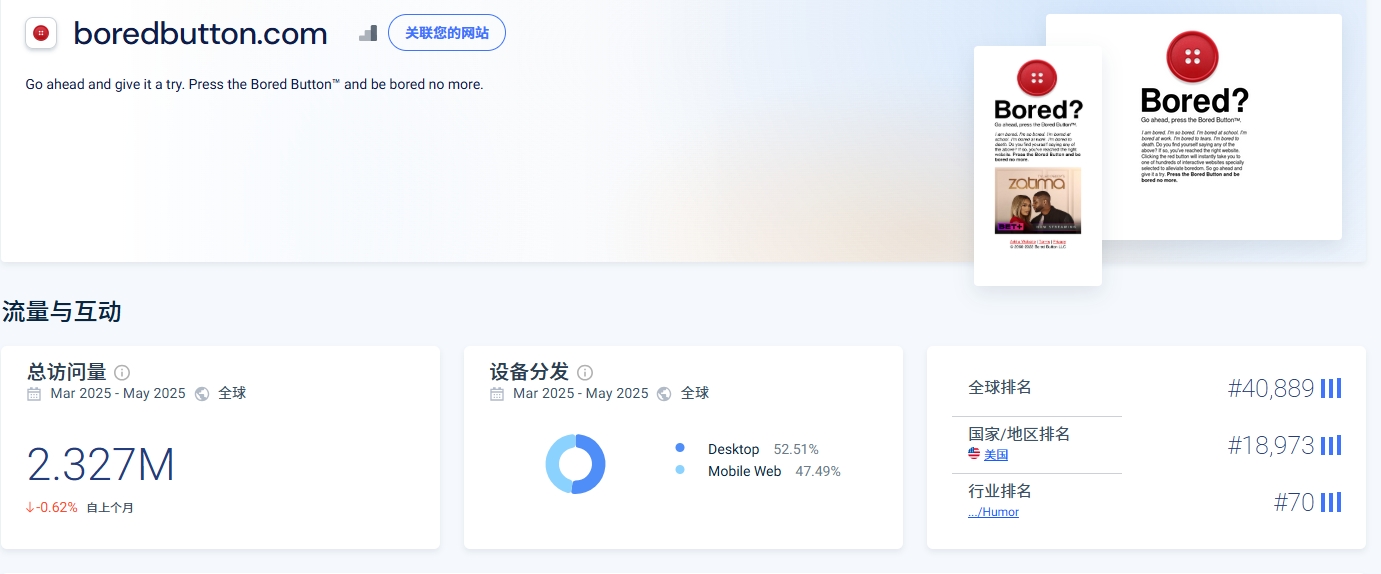
Task: Click the bar chart icon beside the domain name
Action: coord(368,33)
